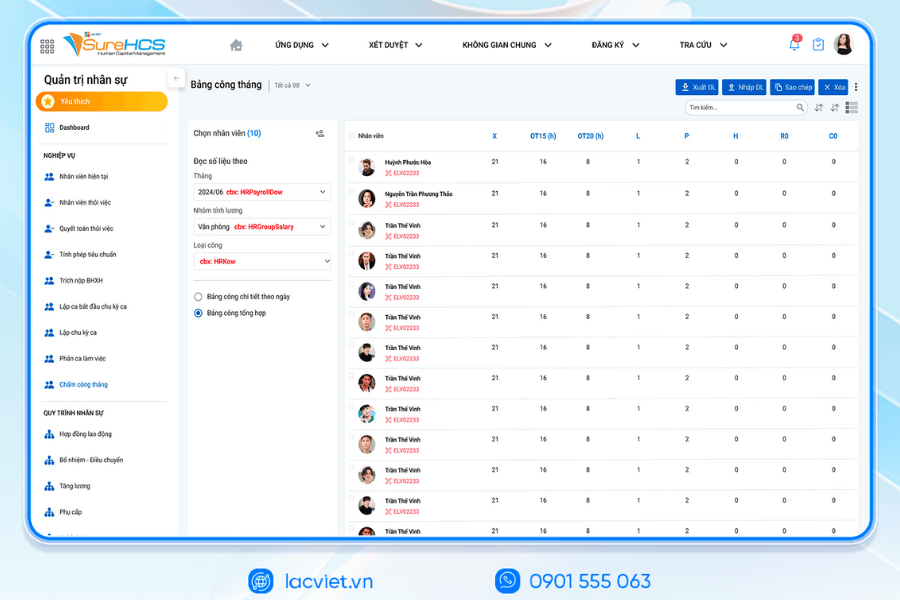Screen dimensions: 900x600
Task: Click into the 'Tìm kiếm' search field
Action: pos(740,108)
